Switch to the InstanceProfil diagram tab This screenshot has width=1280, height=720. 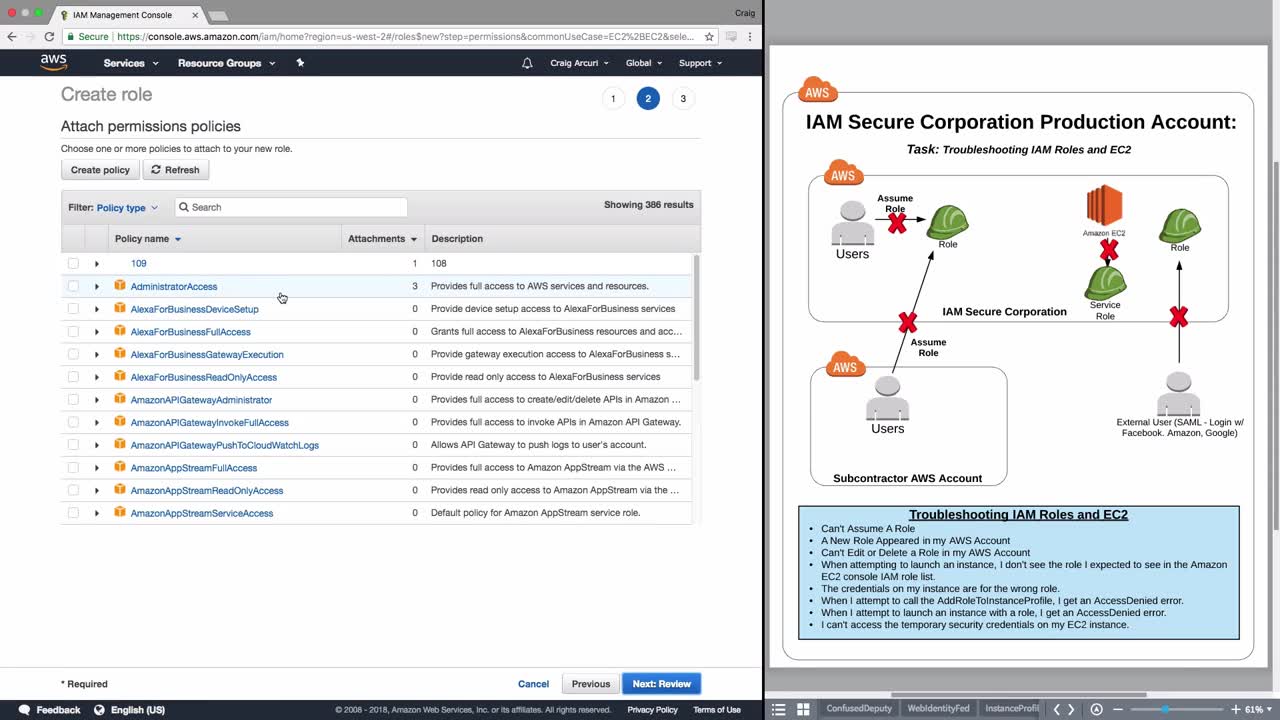(x=1012, y=709)
